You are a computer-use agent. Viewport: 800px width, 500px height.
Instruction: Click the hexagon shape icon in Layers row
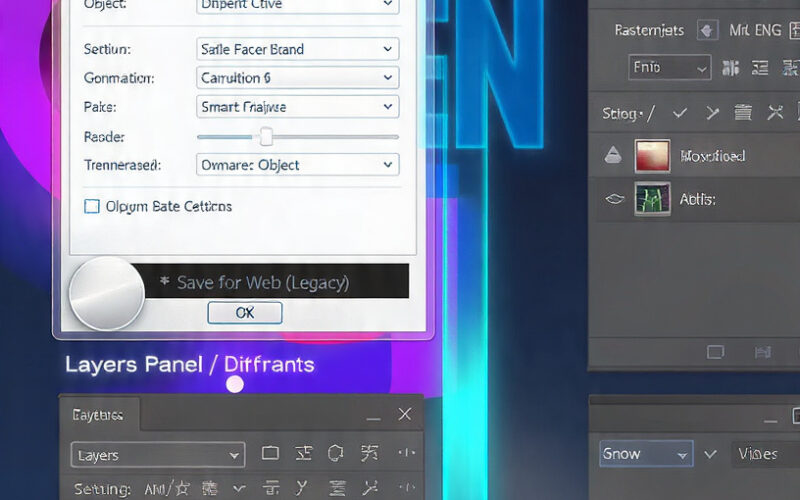tap(335, 453)
